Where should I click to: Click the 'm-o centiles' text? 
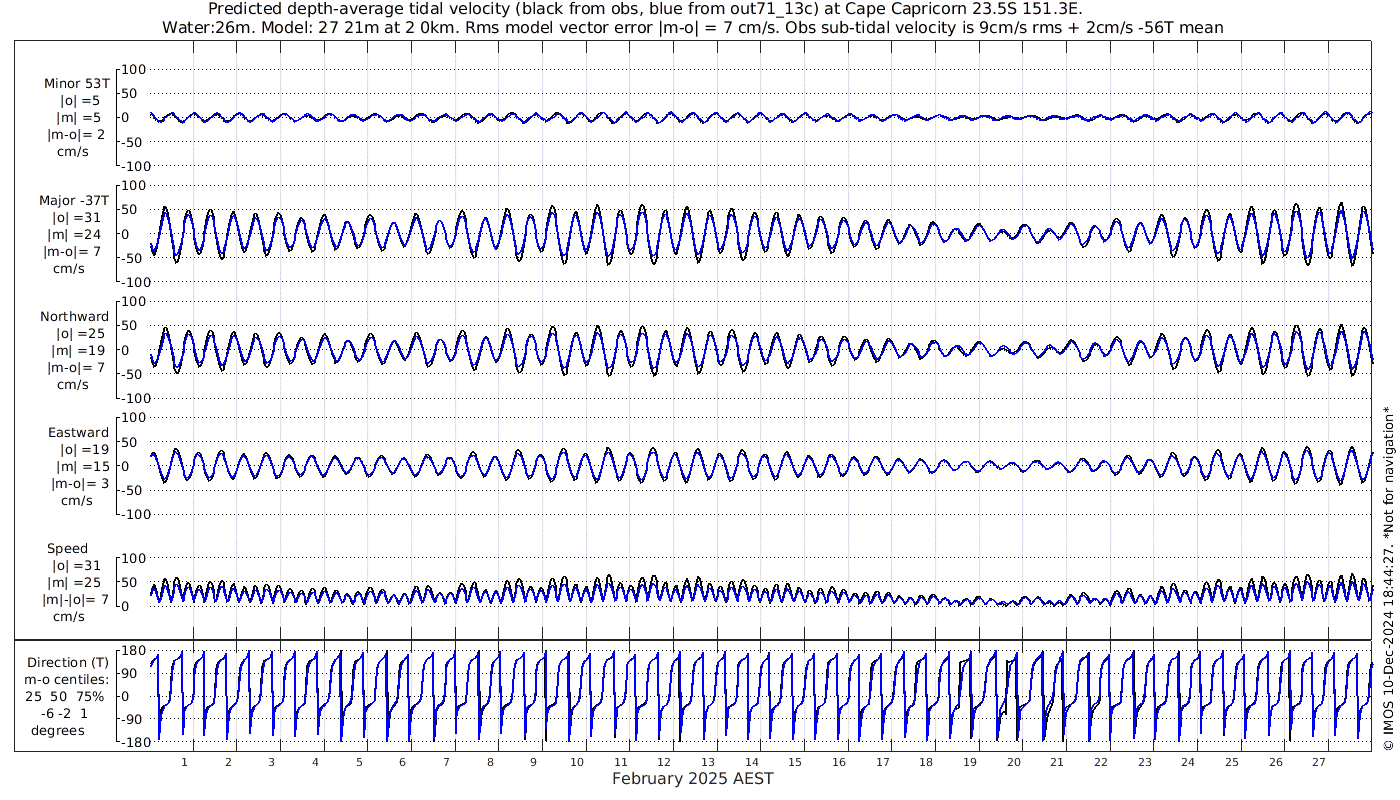pos(69,681)
